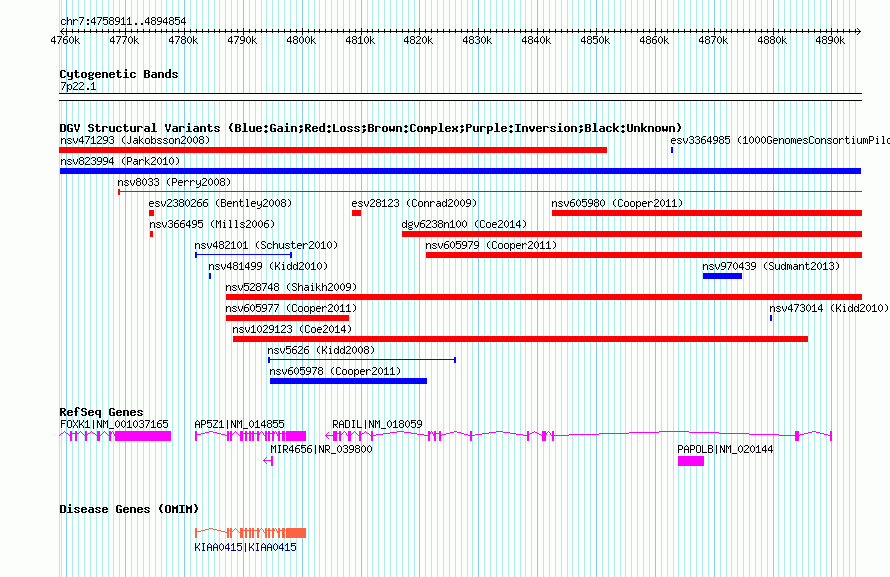Click the chr7:4758911..4894854 region label
This screenshot has height=577, width=890.
[123, 22]
